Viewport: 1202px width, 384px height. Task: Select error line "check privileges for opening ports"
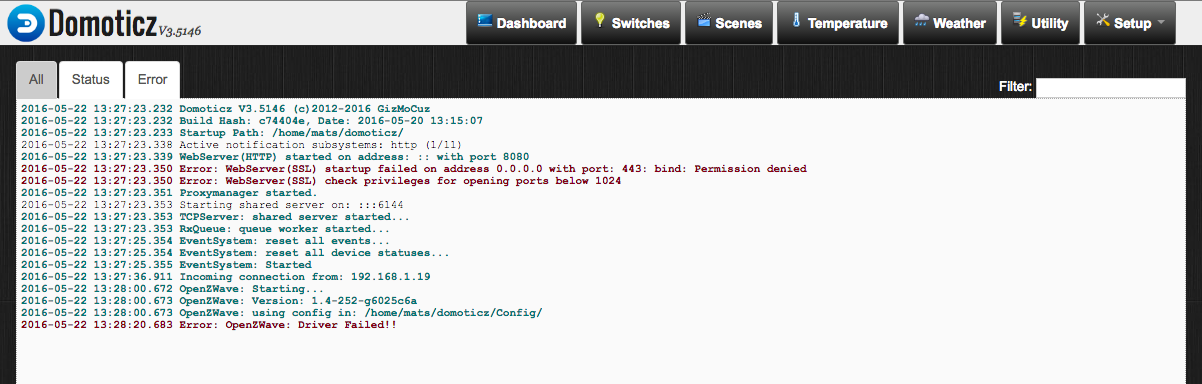(x=320, y=180)
